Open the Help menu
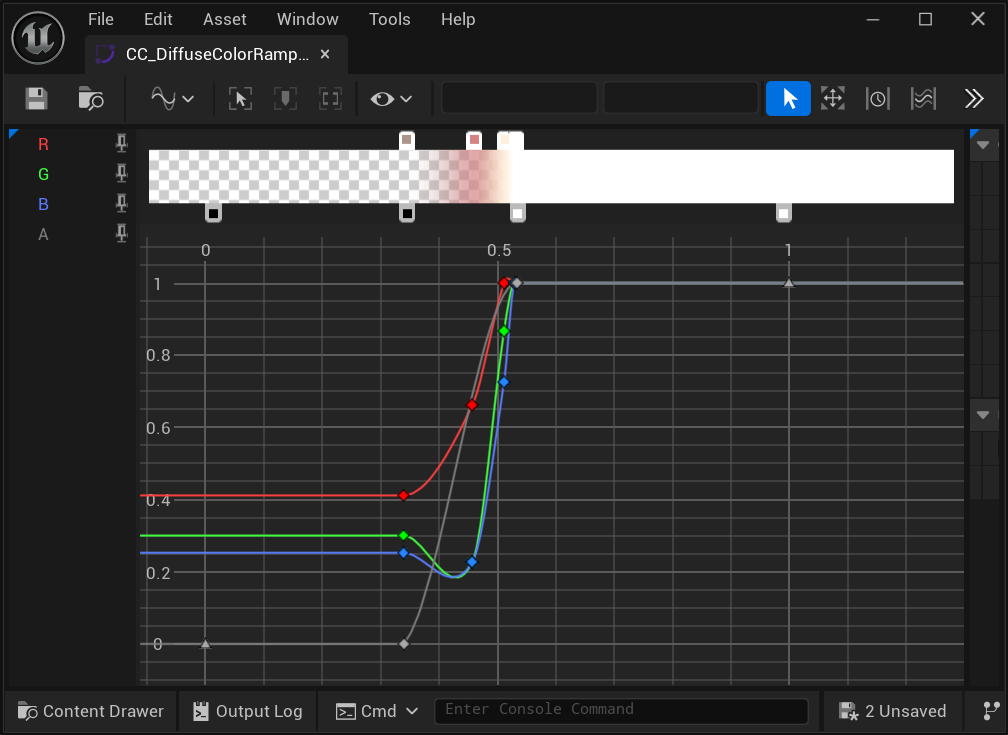Image resolution: width=1008 pixels, height=735 pixels. (458, 19)
